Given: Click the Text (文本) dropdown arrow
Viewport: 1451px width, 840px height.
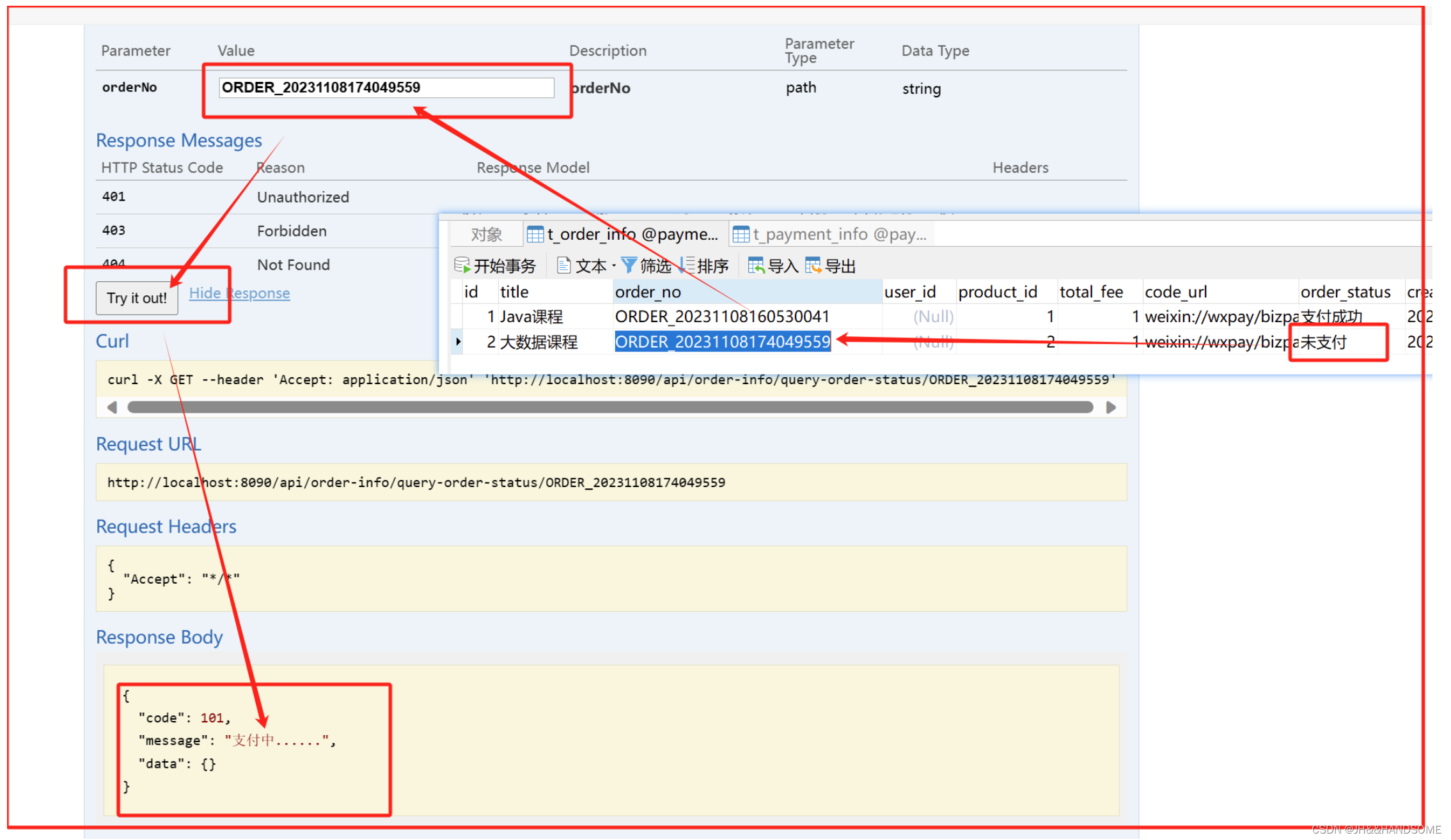Looking at the screenshot, I should click(x=613, y=266).
